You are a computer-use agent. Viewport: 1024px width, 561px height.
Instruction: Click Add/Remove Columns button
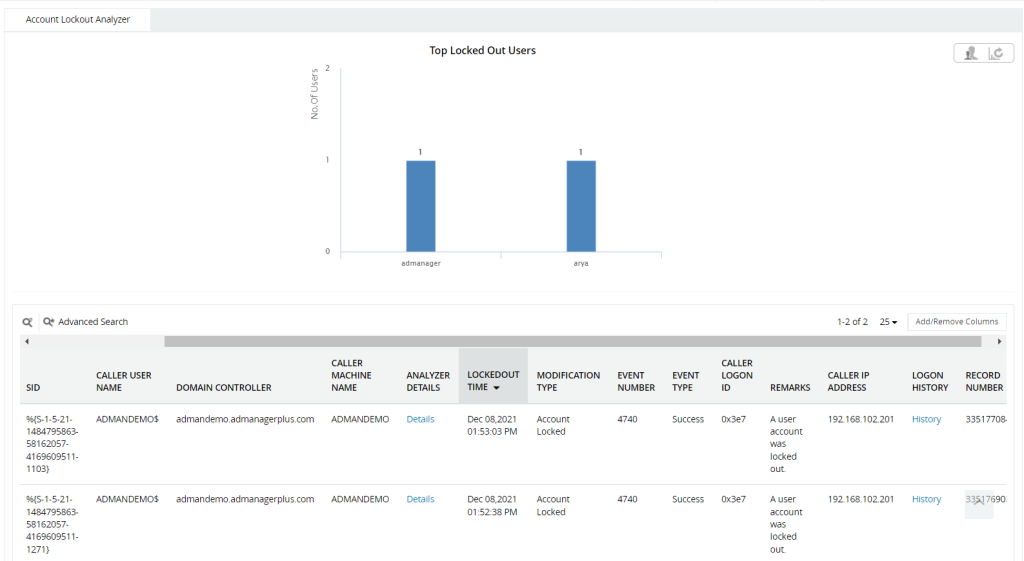tap(957, 322)
